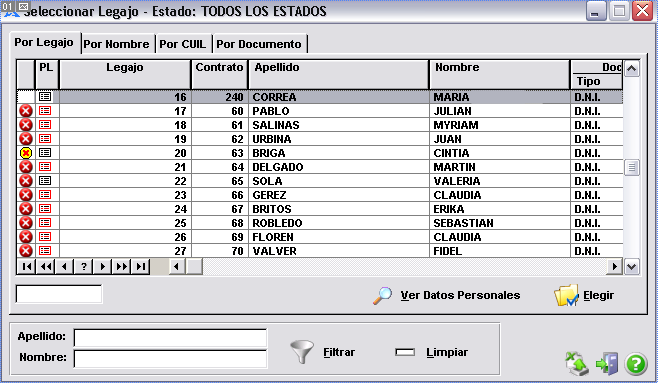Click the vertical scrollbar down arrow
This screenshot has width=658, height=383.
[632, 266]
